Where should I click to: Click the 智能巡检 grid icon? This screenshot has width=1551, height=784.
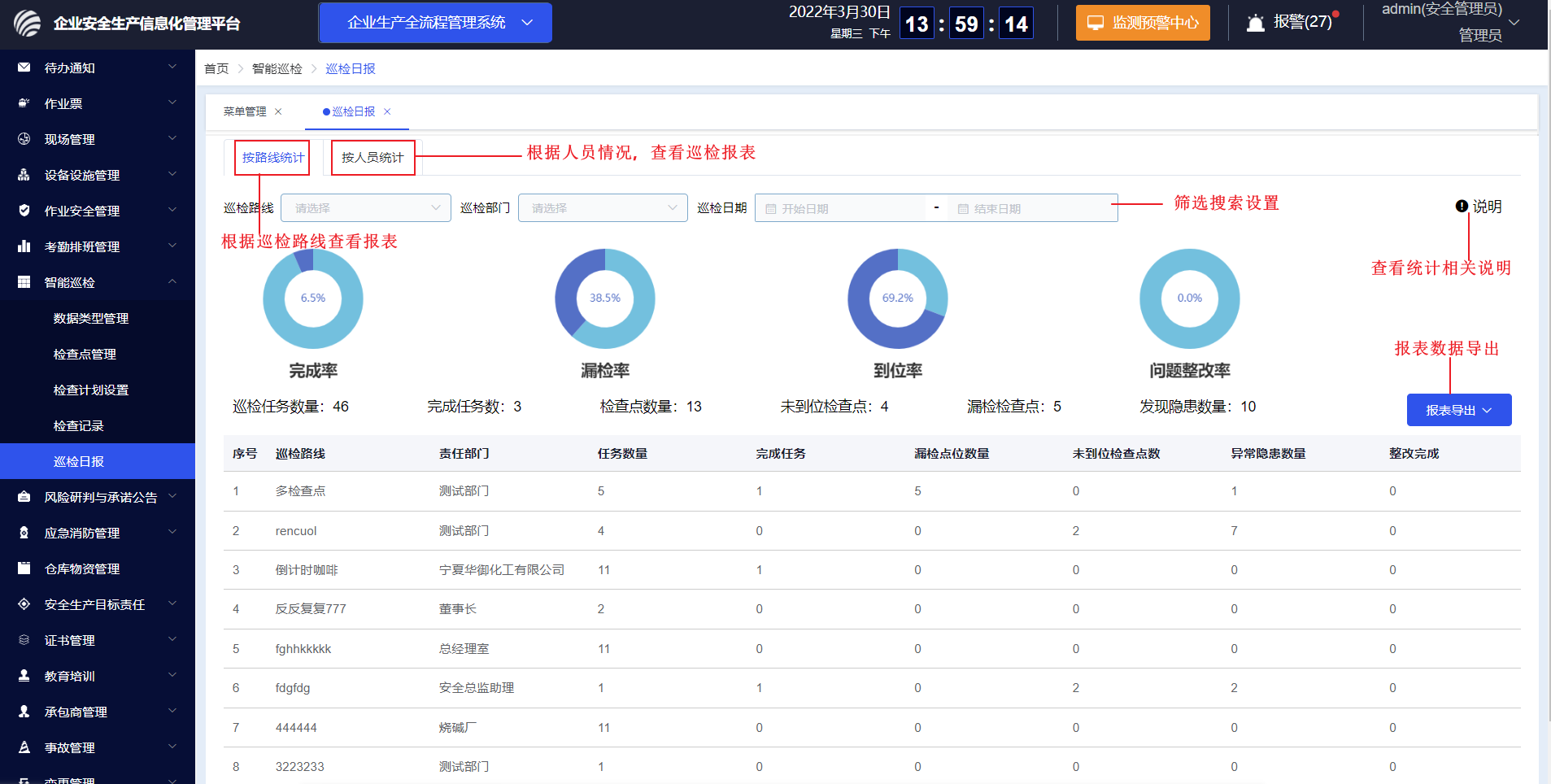[24, 282]
